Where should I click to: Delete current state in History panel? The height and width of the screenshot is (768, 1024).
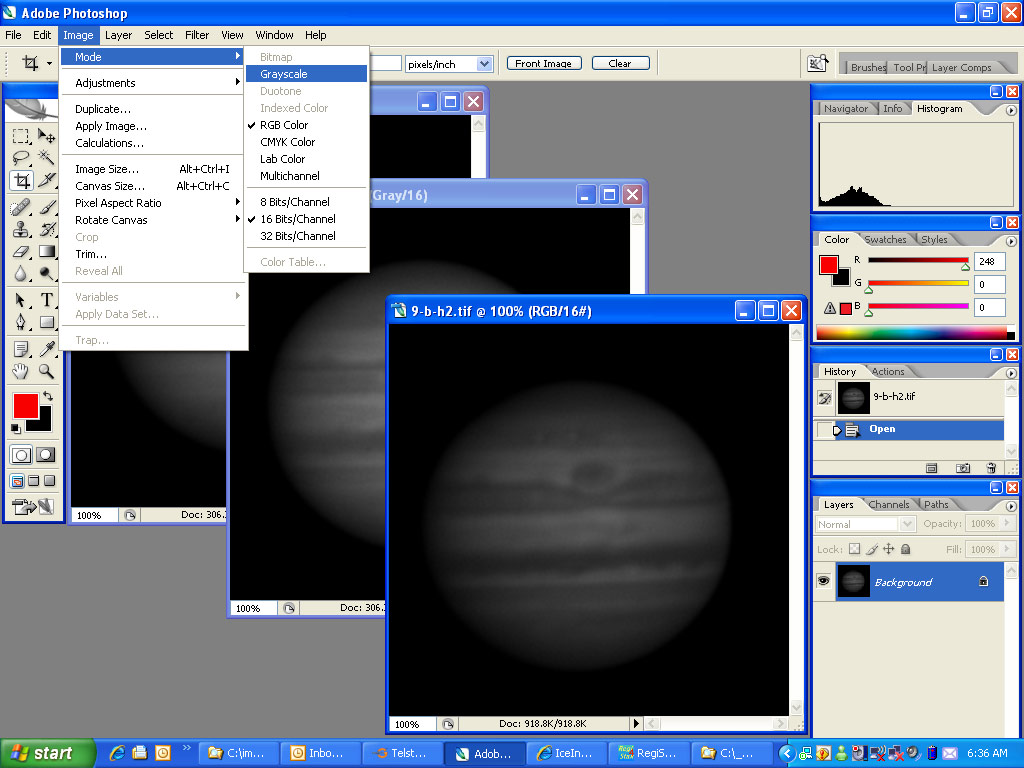pyautogui.click(x=991, y=468)
